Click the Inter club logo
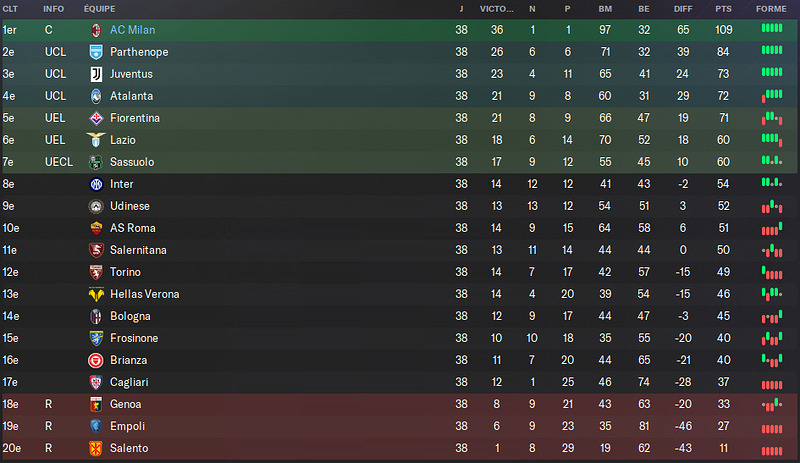 tap(96, 184)
